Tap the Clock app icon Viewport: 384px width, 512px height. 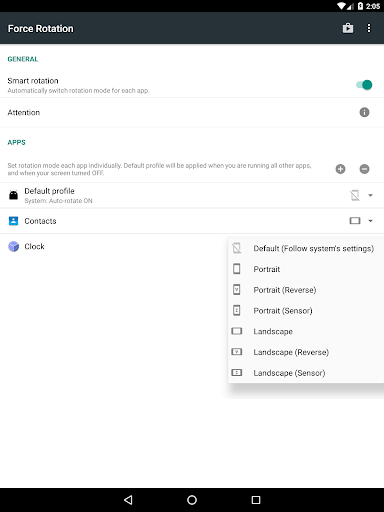(x=13, y=246)
